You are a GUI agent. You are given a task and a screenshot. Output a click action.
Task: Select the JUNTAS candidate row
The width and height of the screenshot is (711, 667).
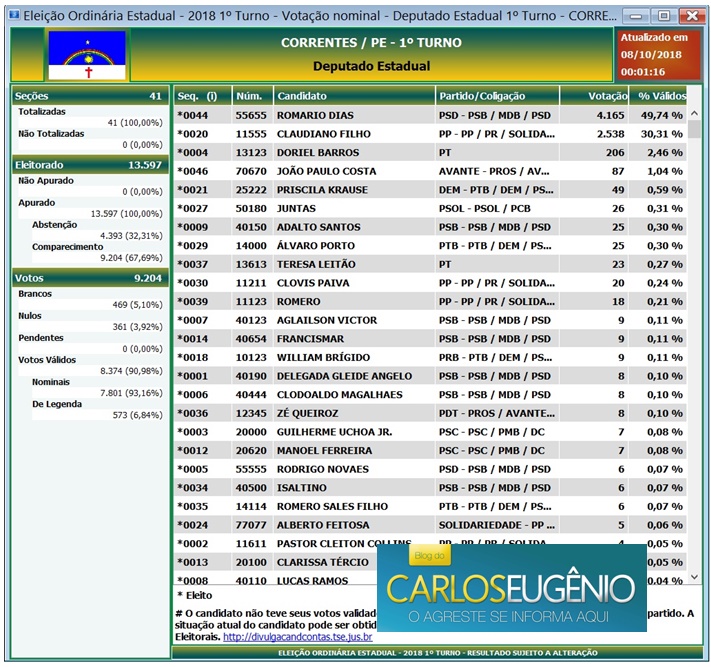(430, 208)
